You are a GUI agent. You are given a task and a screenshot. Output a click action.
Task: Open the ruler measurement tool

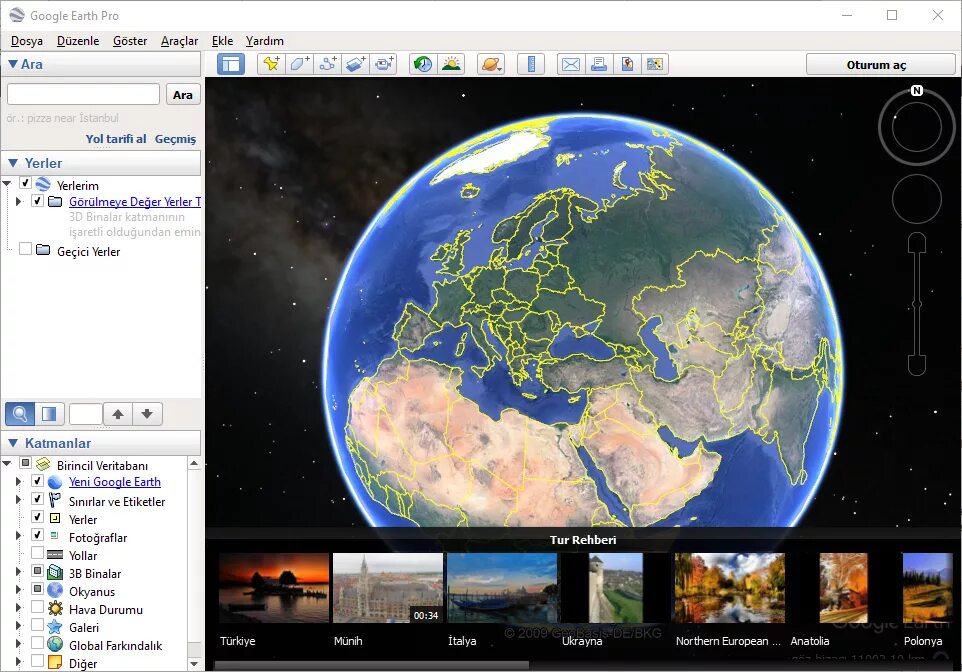click(531, 64)
